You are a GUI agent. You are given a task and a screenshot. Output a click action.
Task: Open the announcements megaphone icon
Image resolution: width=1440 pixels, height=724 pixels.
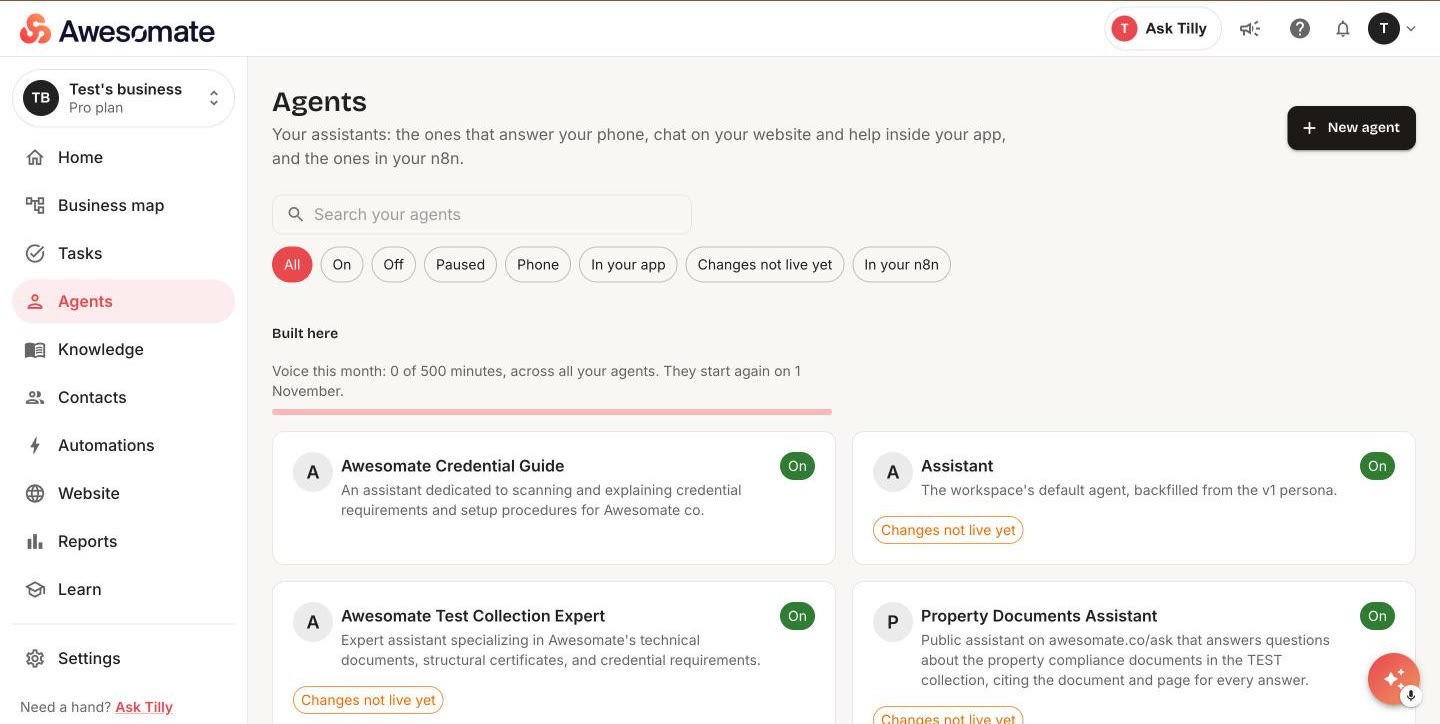[1250, 29]
